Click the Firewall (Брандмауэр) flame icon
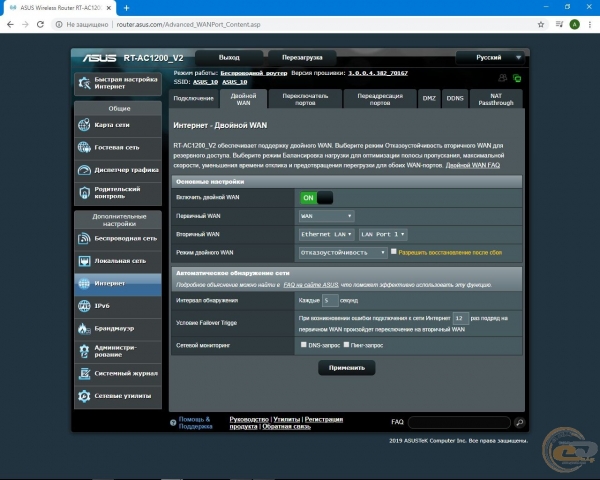The width and height of the screenshot is (600, 480). pyautogui.click(x=84, y=328)
